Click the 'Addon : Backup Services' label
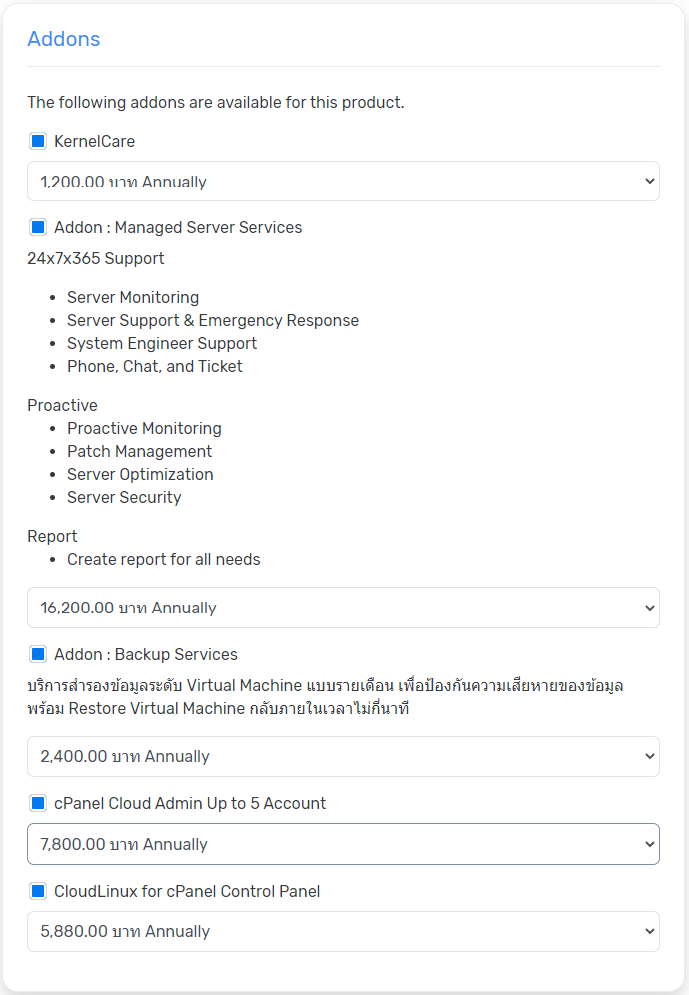The image size is (689, 995). point(146,655)
